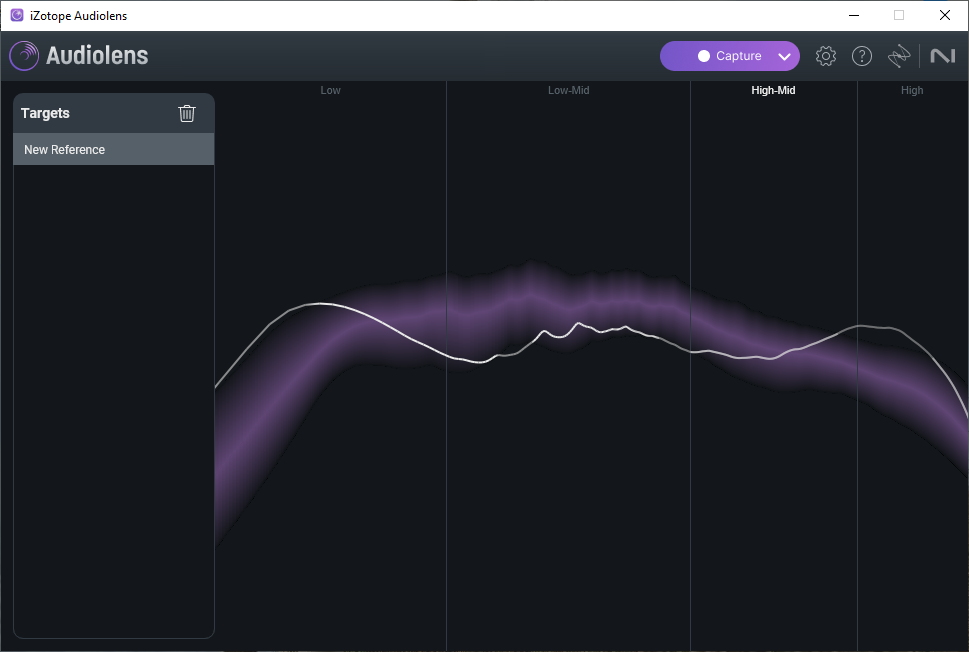Screen dimensions: 969x652
Task: Select the Low frequency band label
Action: click(x=330, y=90)
